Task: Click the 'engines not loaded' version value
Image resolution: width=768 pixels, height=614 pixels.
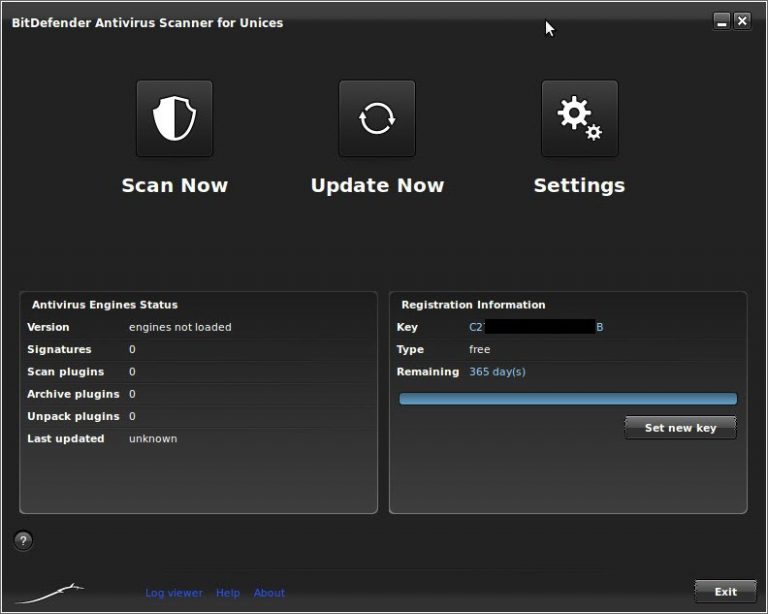Action: (x=180, y=327)
